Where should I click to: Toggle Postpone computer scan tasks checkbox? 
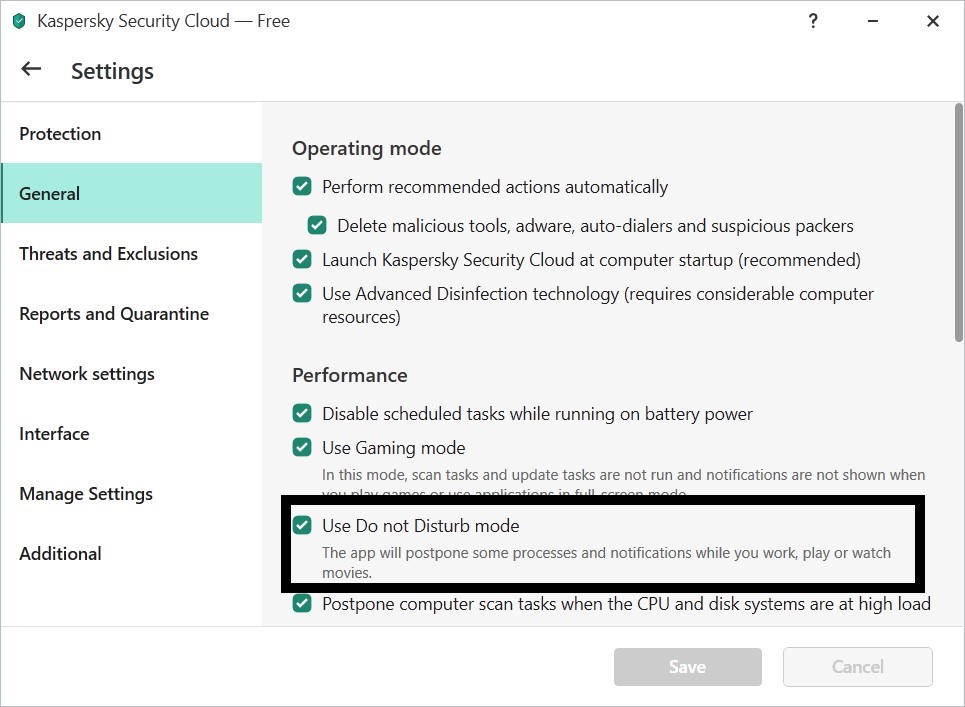(302, 604)
